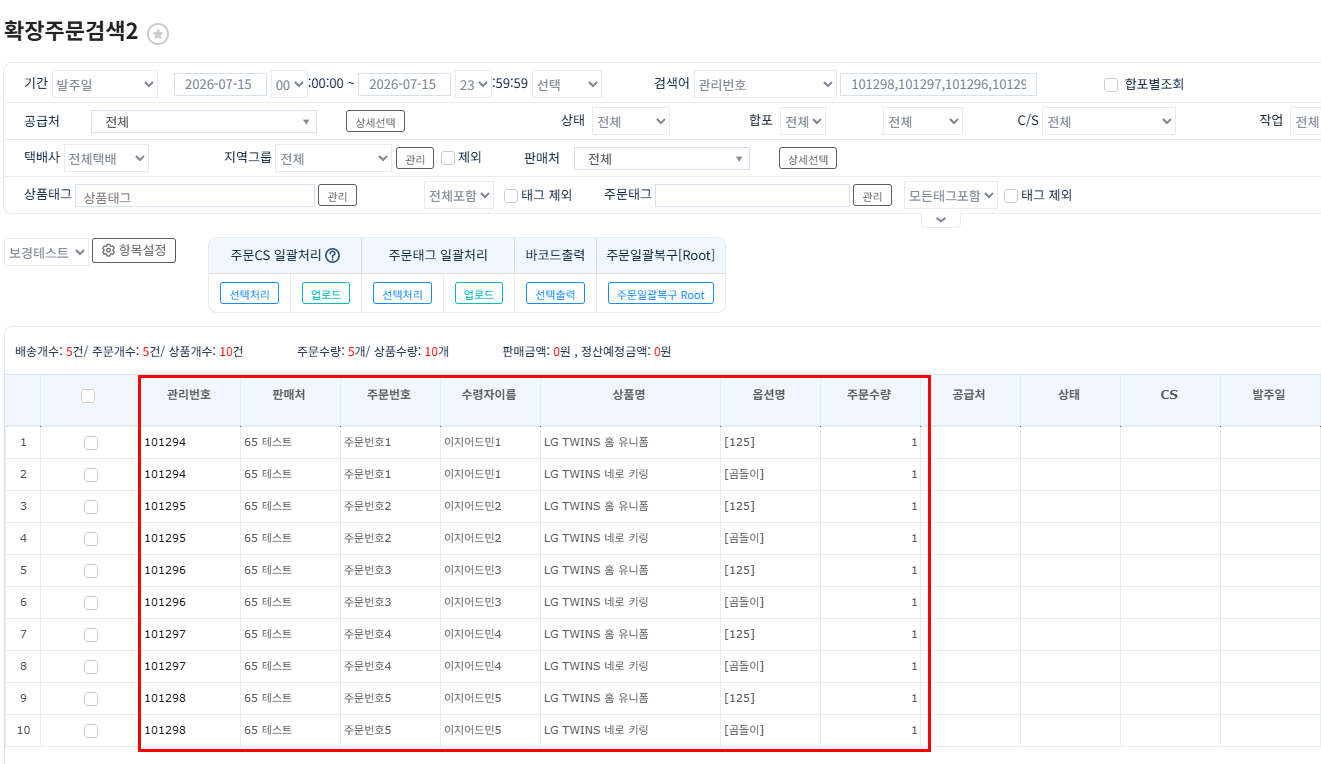Check the checkbox for row 6
Screen dimensions: 1321x764
tap(91, 602)
